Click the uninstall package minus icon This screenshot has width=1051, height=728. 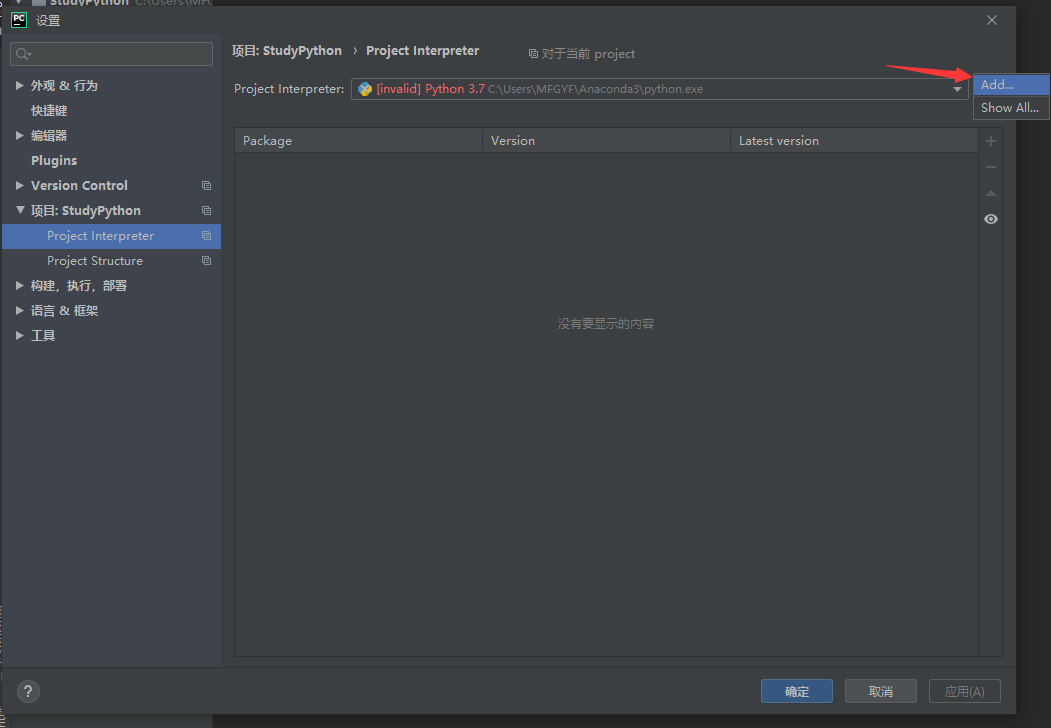991,167
